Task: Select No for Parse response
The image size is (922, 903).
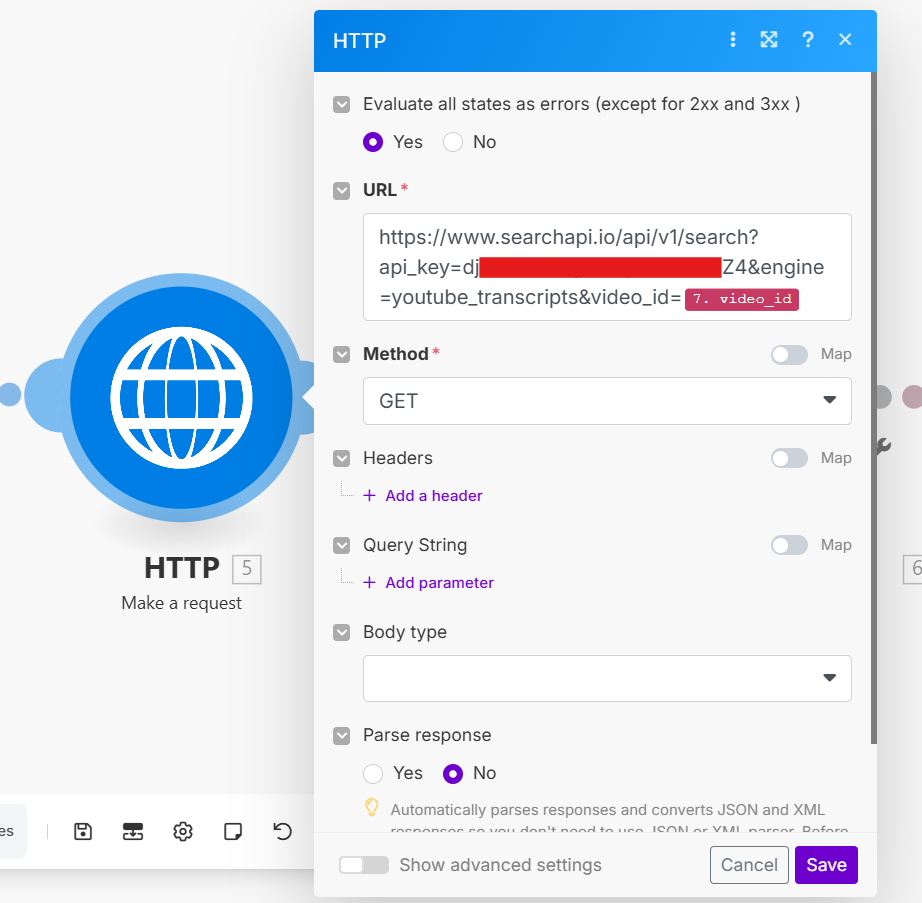Action: 453,773
